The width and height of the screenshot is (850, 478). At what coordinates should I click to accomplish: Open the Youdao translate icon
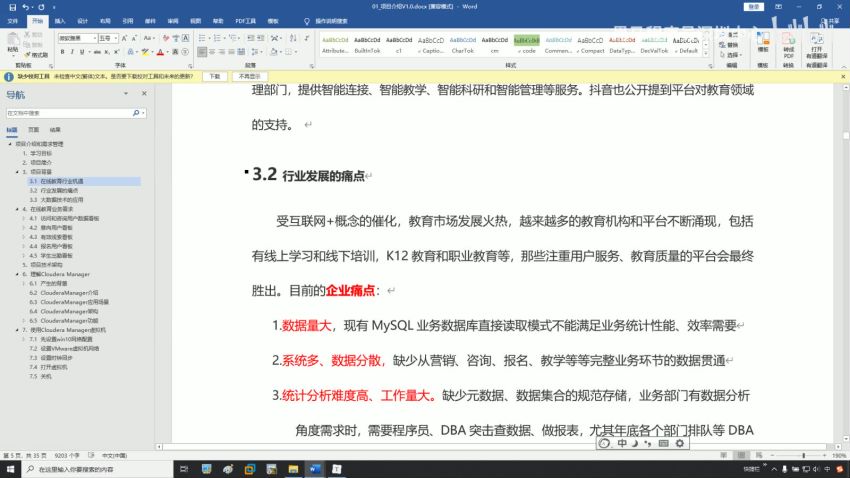(816, 46)
